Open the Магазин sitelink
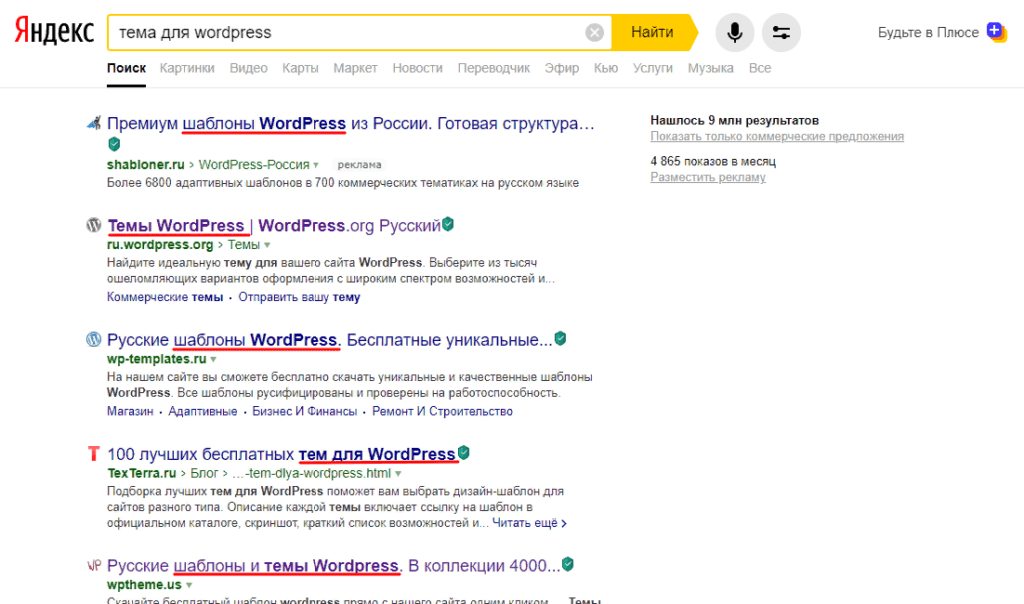 [130, 411]
